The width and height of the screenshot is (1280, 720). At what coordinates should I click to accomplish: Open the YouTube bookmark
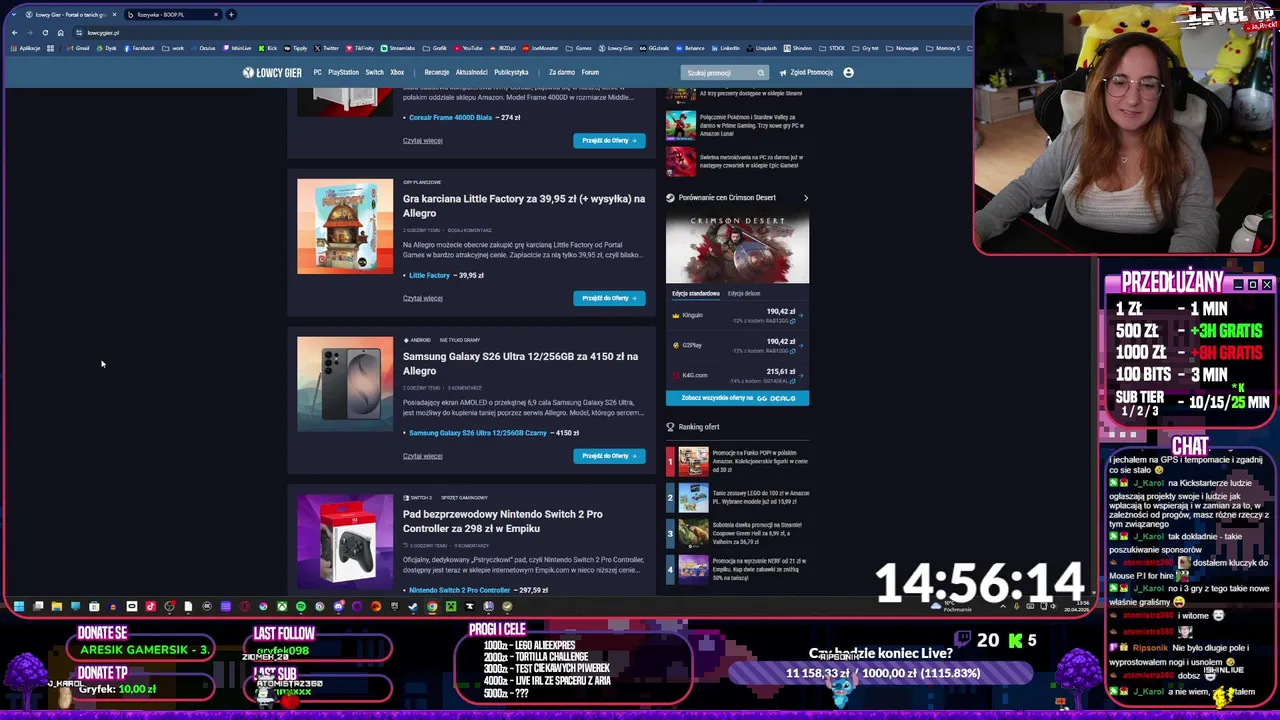[469, 48]
